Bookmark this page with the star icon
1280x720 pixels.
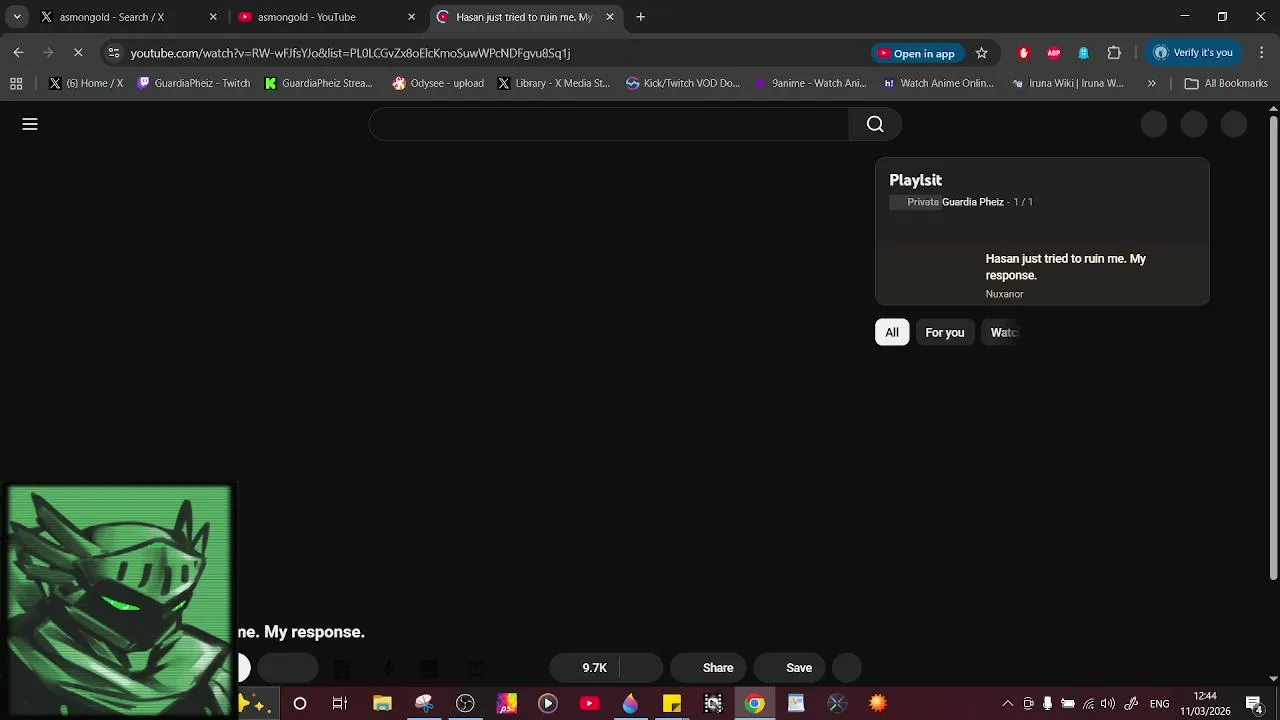982,53
